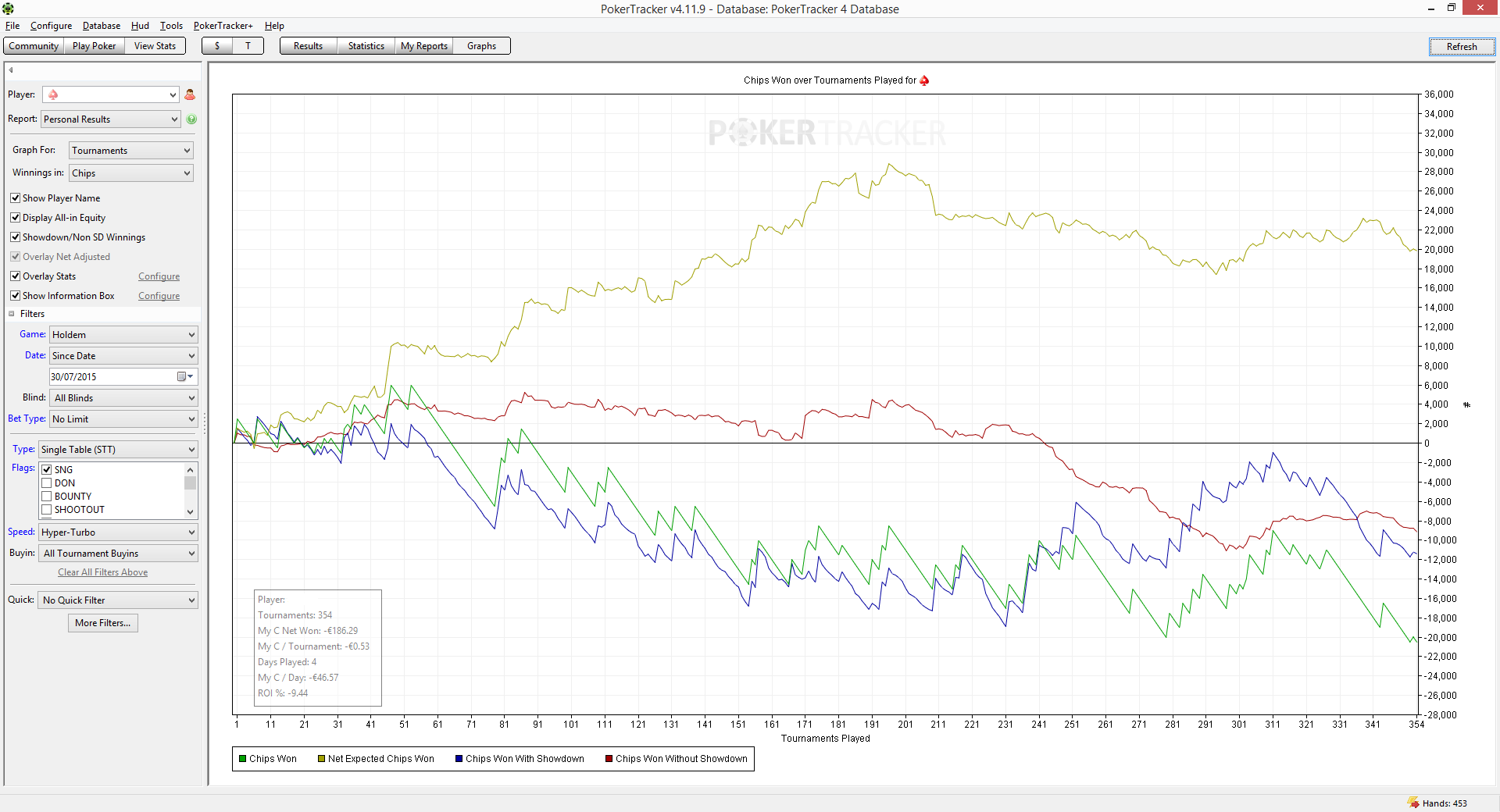Open Winnings in dropdown set to Chips
This screenshot has width=1500, height=812.
pos(131,173)
